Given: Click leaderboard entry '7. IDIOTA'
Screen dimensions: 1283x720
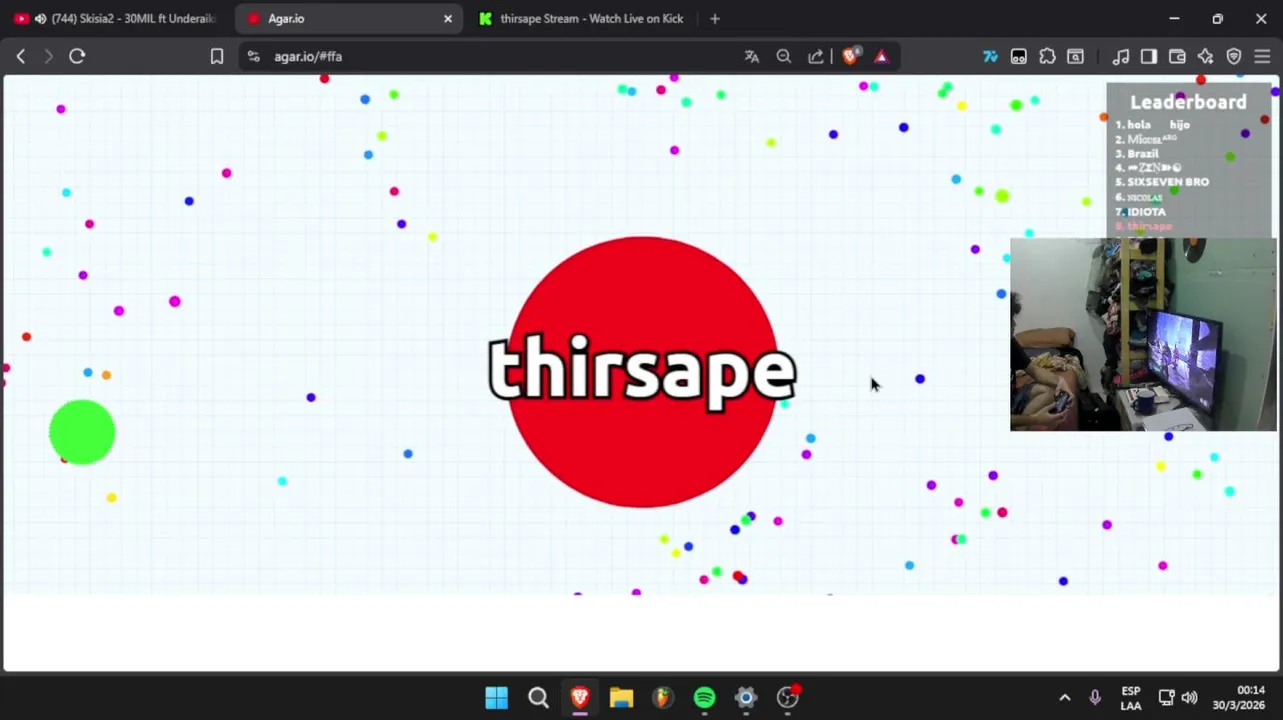Looking at the screenshot, I should coord(1141,212).
